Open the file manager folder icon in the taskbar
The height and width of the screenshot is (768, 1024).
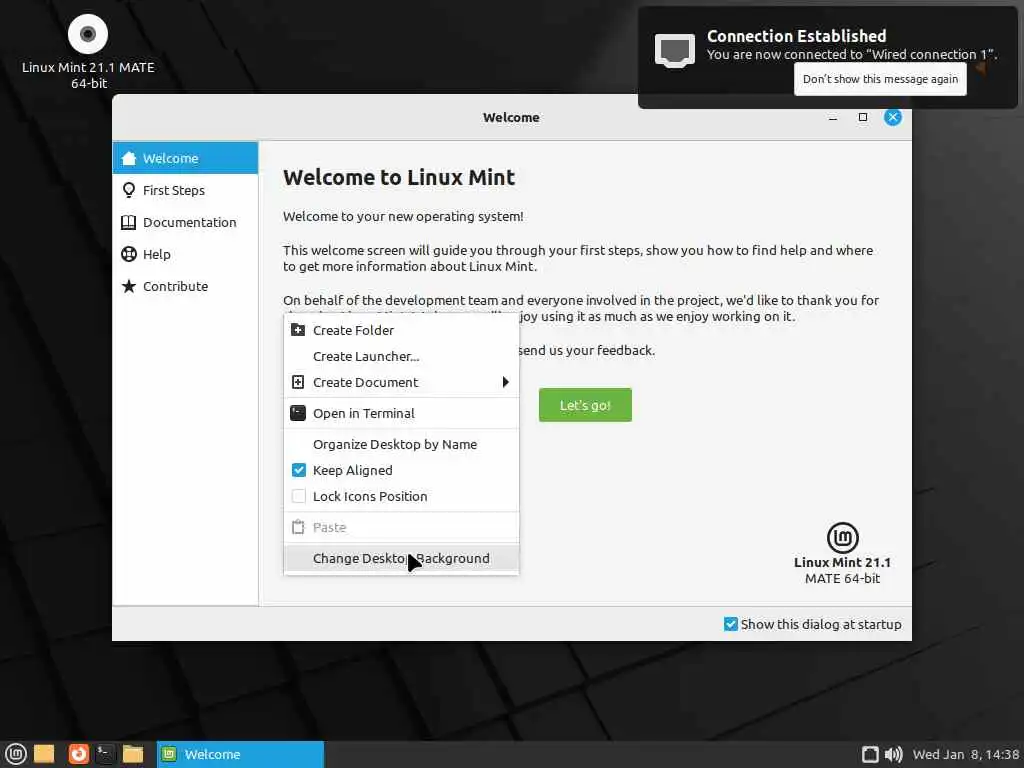(x=133, y=754)
